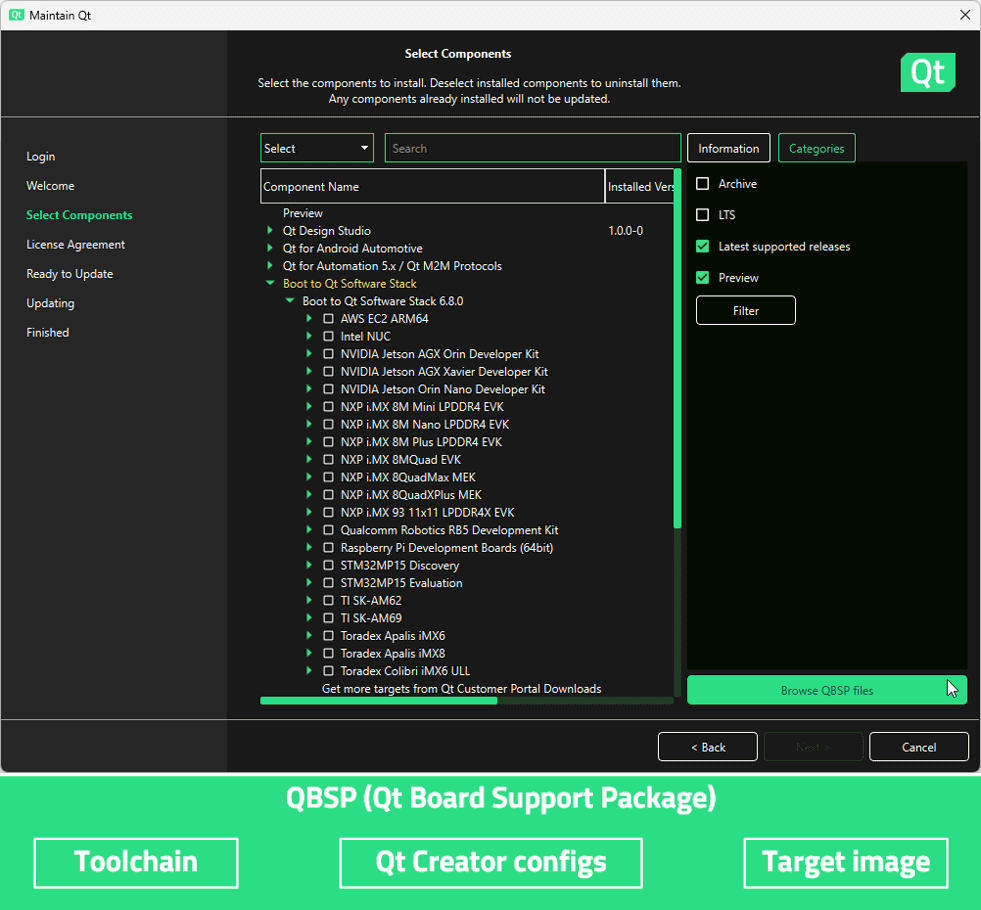This screenshot has width=981, height=910.
Task: Click Browse QBSP files button
Action: pyautogui.click(x=826, y=691)
